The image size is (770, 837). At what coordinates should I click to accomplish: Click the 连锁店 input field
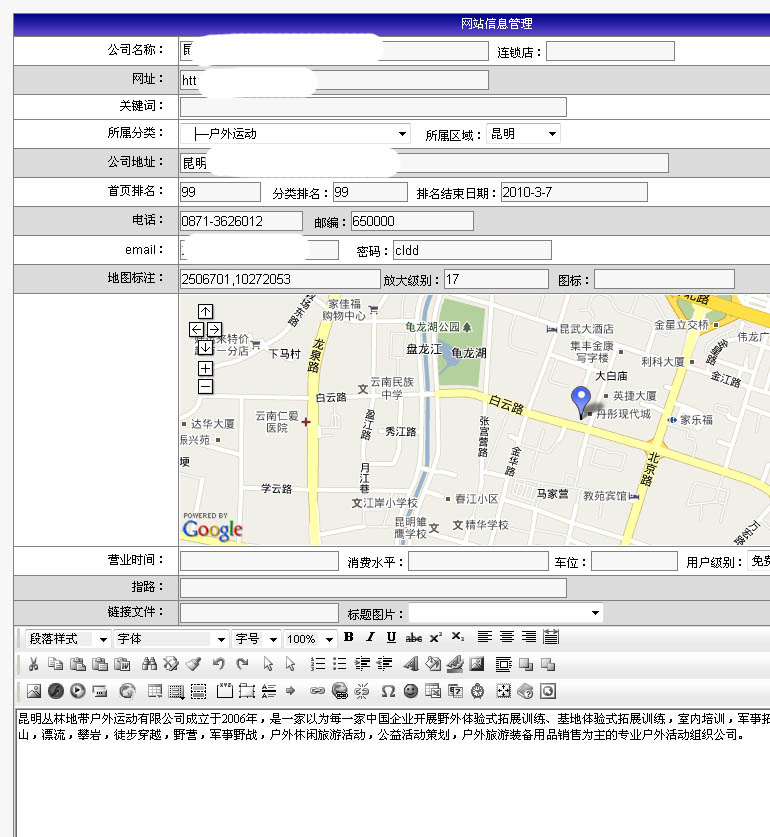pos(610,51)
